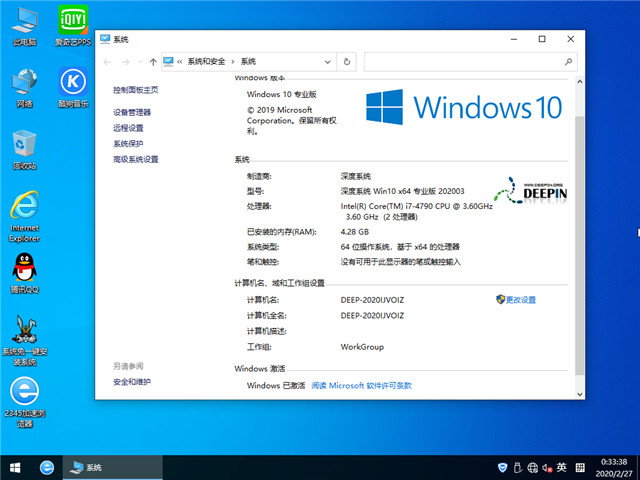The height and width of the screenshot is (480, 640).
Task: Select the 系统和安全 breadcrumb
Action: 207,62
